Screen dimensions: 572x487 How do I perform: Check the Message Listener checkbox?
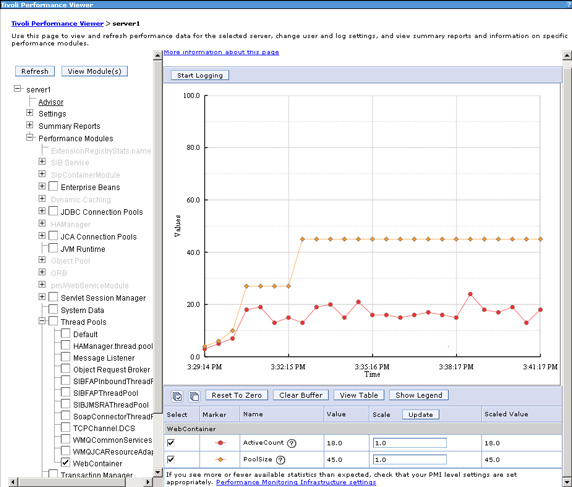coord(66,357)
